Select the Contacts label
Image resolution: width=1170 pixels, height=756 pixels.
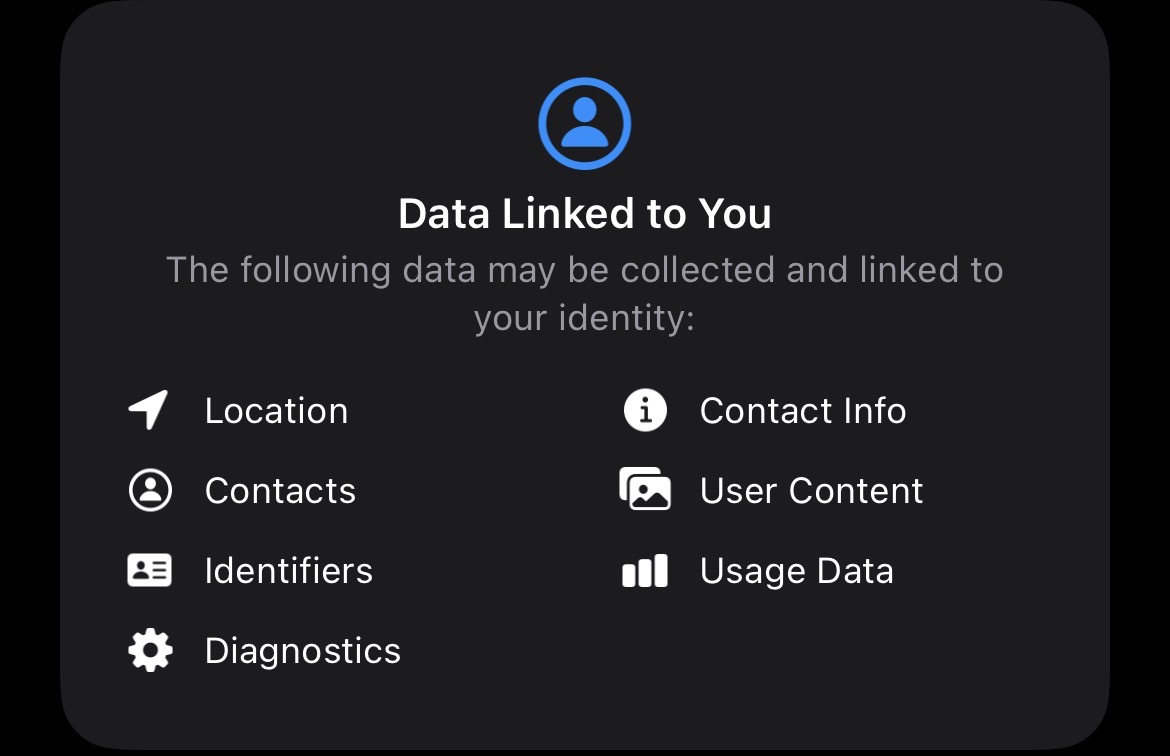coord(280,491)
